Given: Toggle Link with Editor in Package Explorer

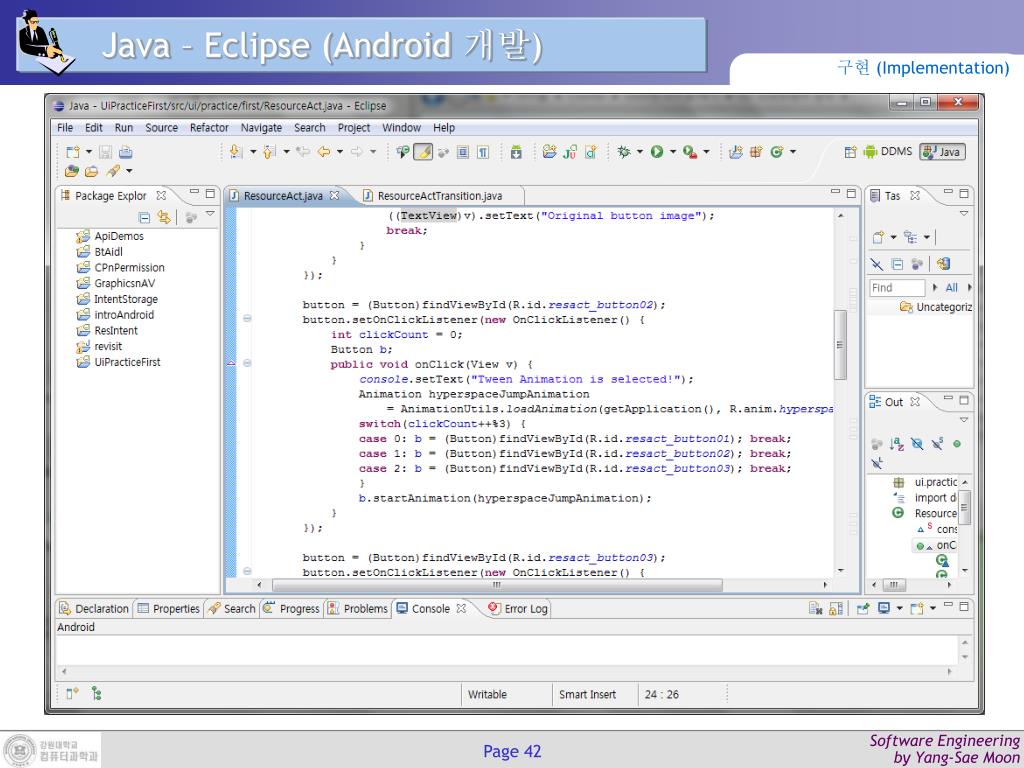Looking at the screenshot, I should pos(164,217).
